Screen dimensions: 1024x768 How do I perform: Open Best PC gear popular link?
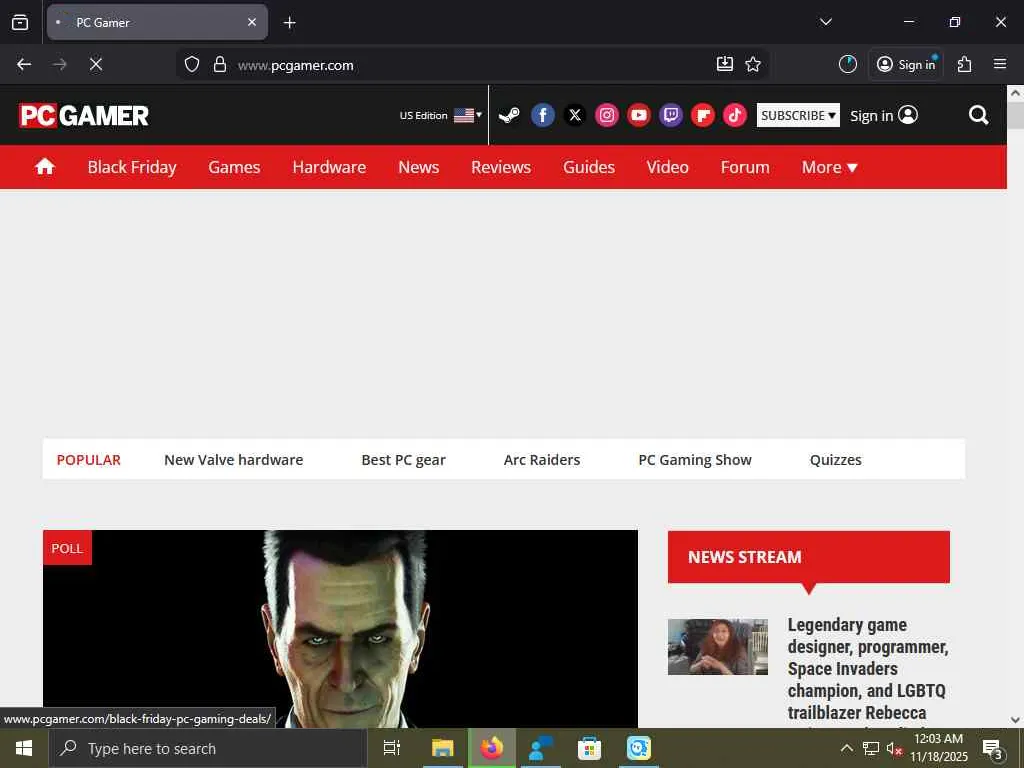click(x=404, y=460)
